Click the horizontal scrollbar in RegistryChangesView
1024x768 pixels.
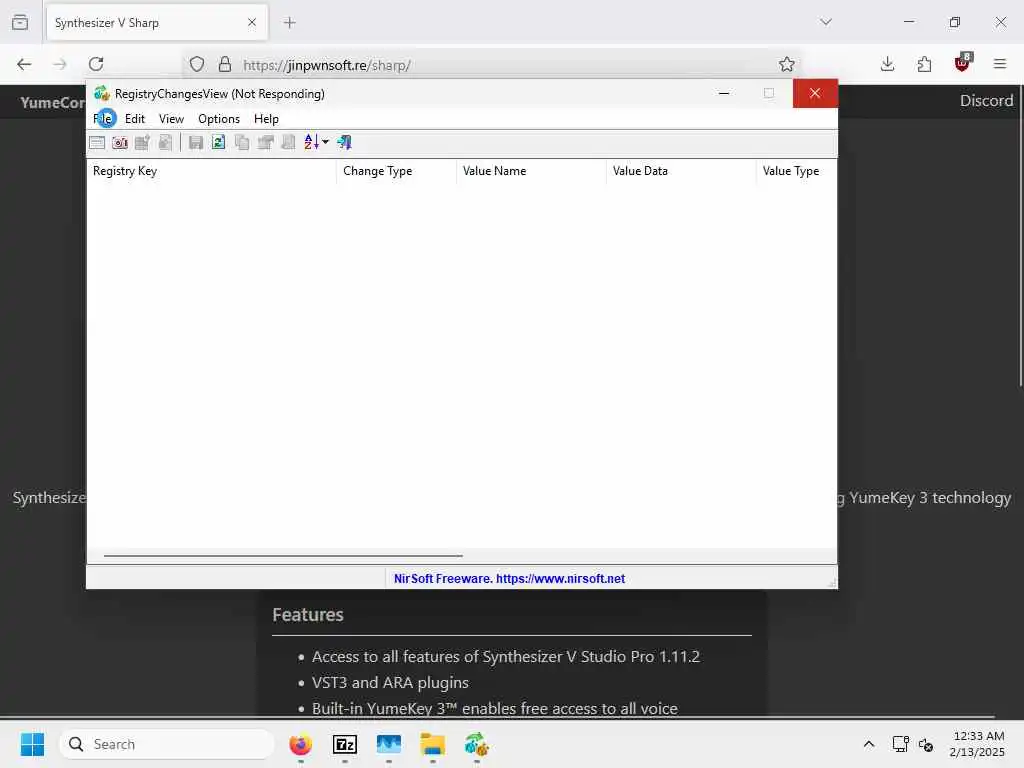click(283, 556)
